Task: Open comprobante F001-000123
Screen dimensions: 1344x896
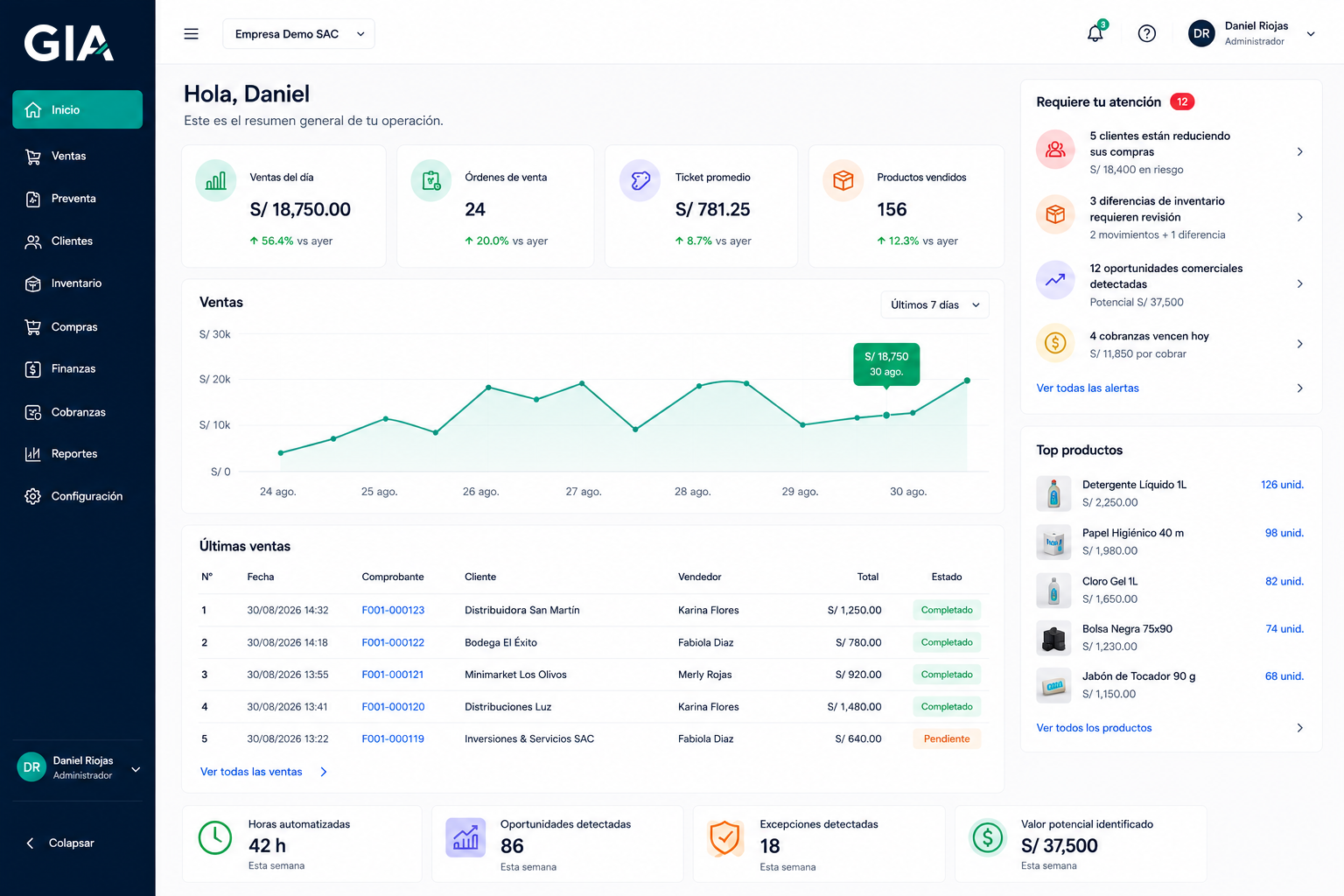Action: point(393,610)
